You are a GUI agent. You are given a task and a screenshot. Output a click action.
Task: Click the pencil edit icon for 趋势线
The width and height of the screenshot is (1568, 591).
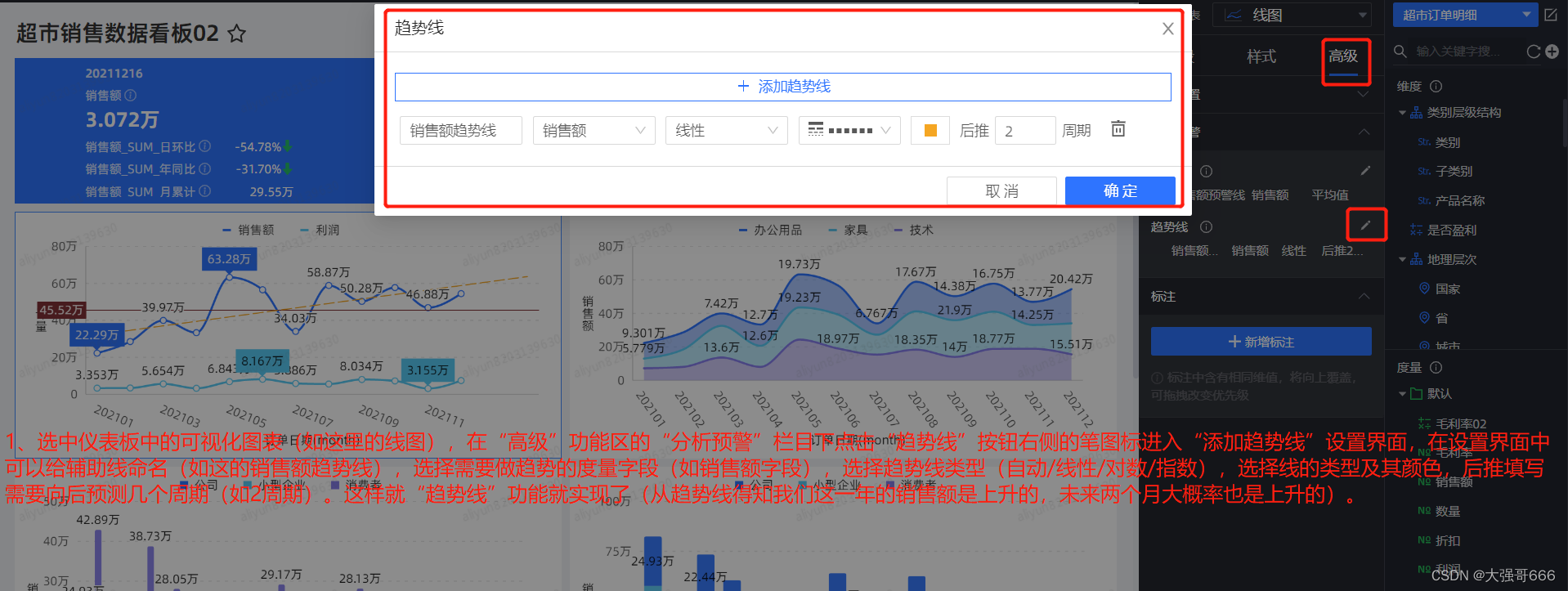pos(1365,226)
